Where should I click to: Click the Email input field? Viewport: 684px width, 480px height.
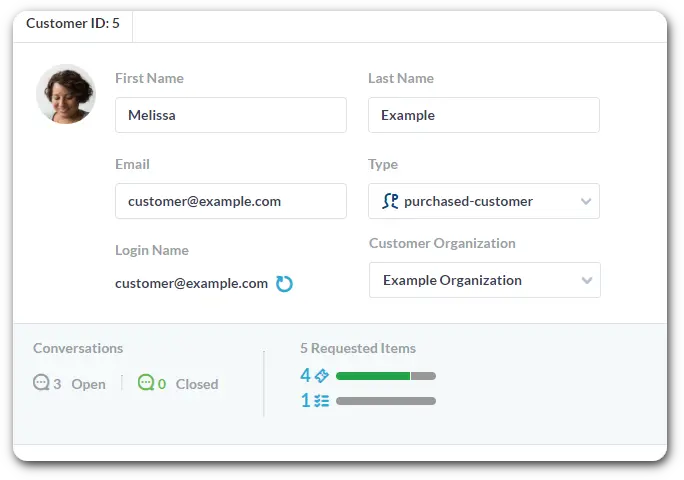coord(230,201)
